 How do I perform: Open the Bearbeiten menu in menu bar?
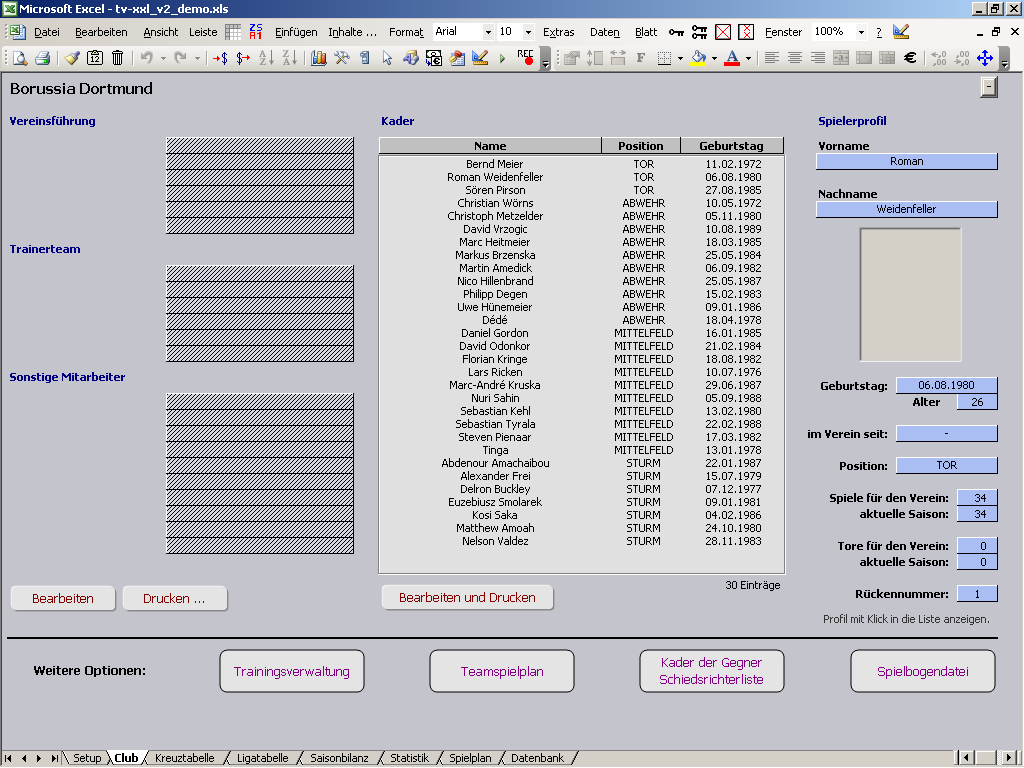[101, 32]
